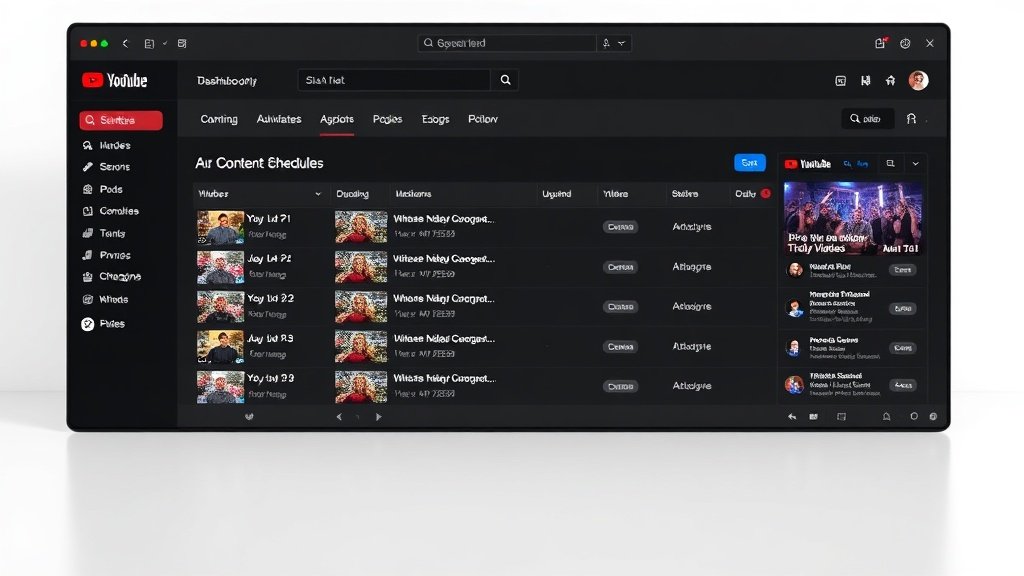Image resolution: width=1024 pixels, height=576 pixels.
Task: Switch to the 'Carting' tab
Action: tap(219, 120)
